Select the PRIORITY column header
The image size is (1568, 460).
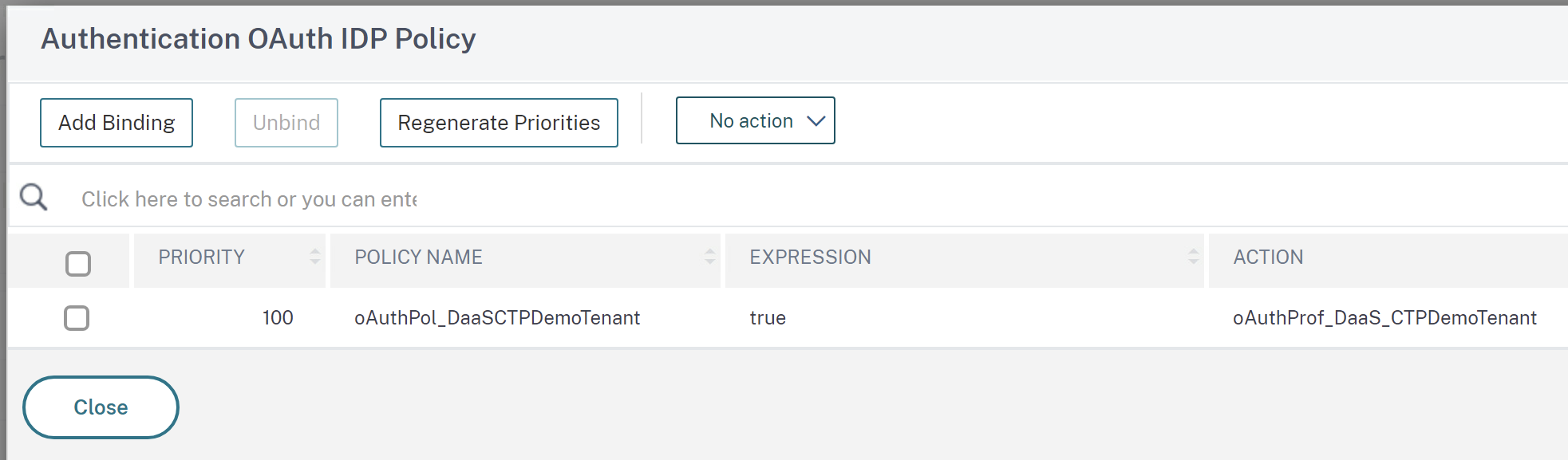point(202,258)
